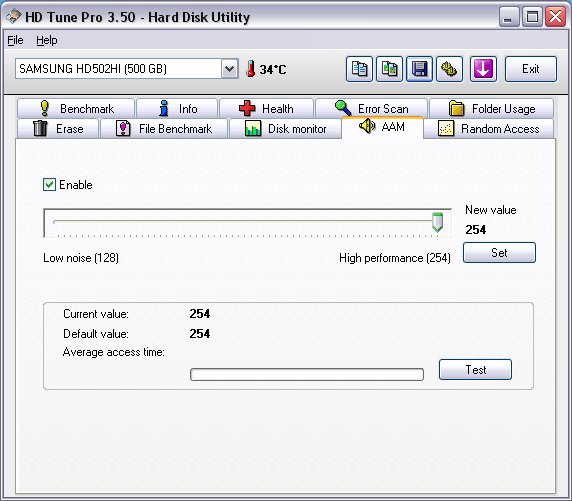
Task: Click the save floppy disk icon
Action: (419, 69)
